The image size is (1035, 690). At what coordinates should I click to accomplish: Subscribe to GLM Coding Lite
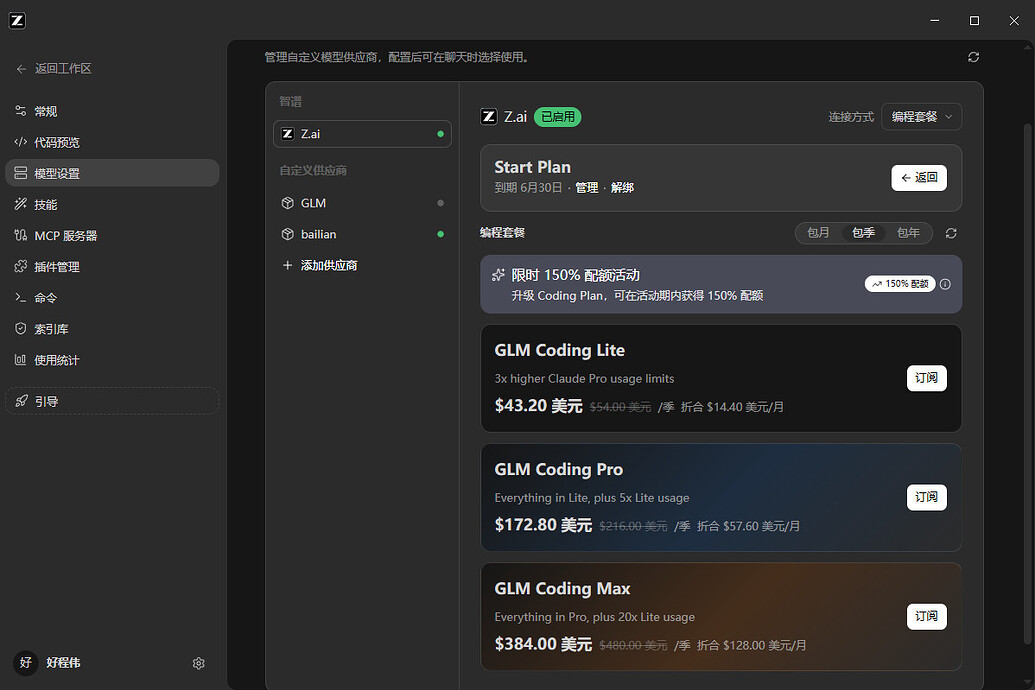point(926,378)
